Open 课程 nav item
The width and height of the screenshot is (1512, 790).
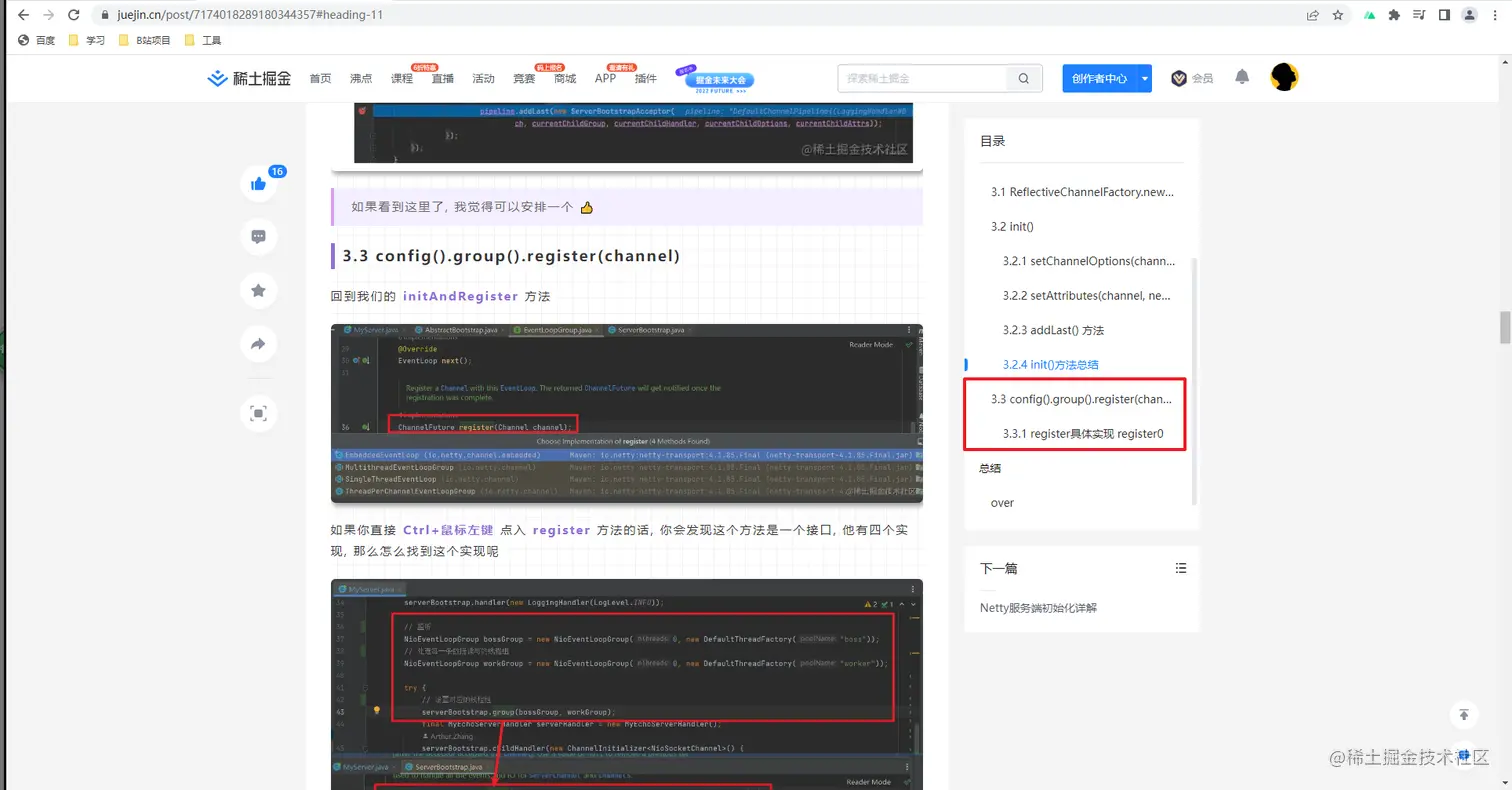click(x=402, y=78)
